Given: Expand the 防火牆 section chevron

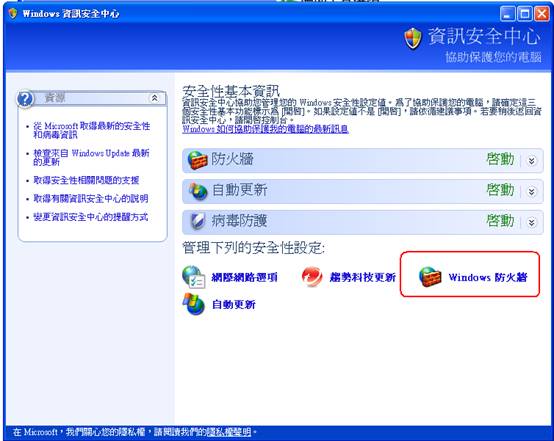Looking at the screenshot, I should coord(531,161).
